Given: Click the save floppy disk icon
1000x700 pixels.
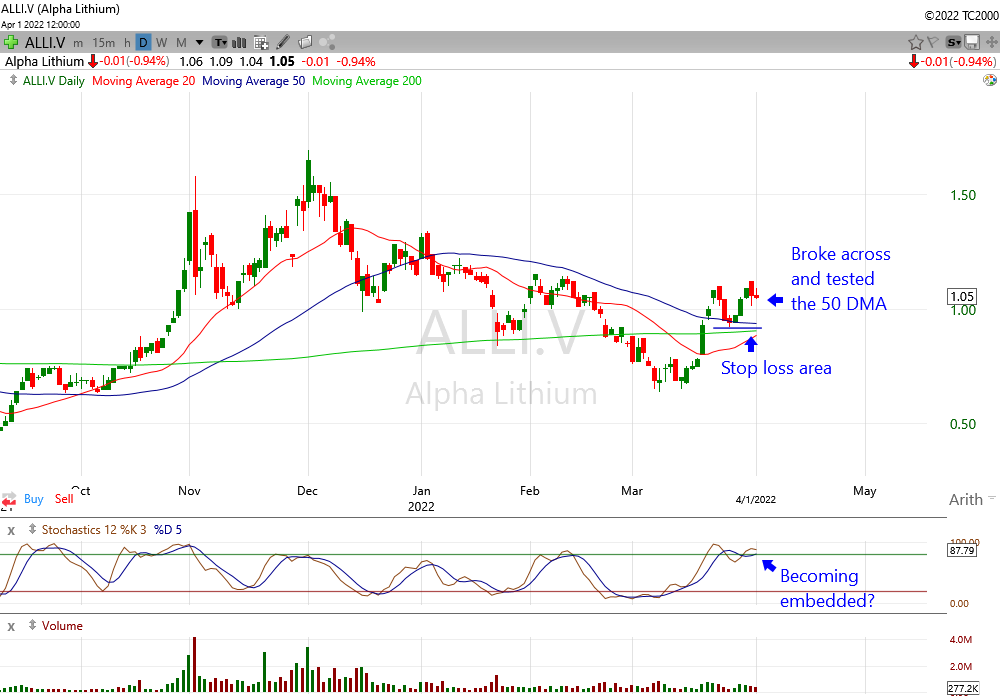Looking at the screenshot, I should (x=972, y=43).
